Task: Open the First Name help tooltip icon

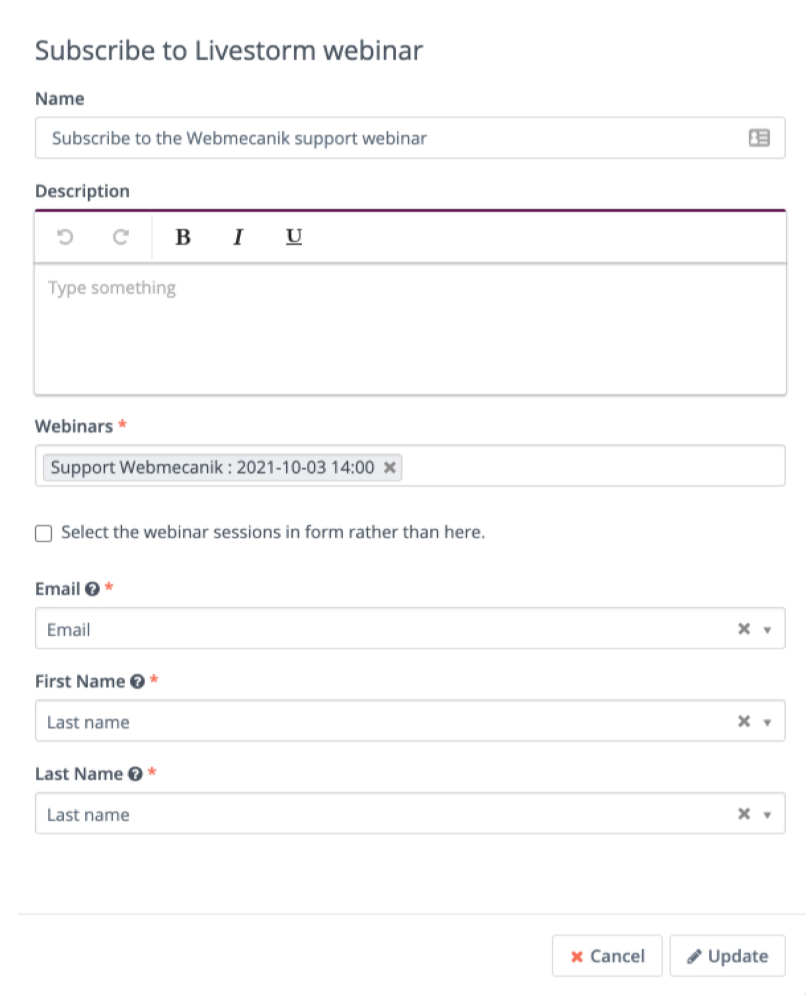Action: pyautogui.click(x=137, y=682)
